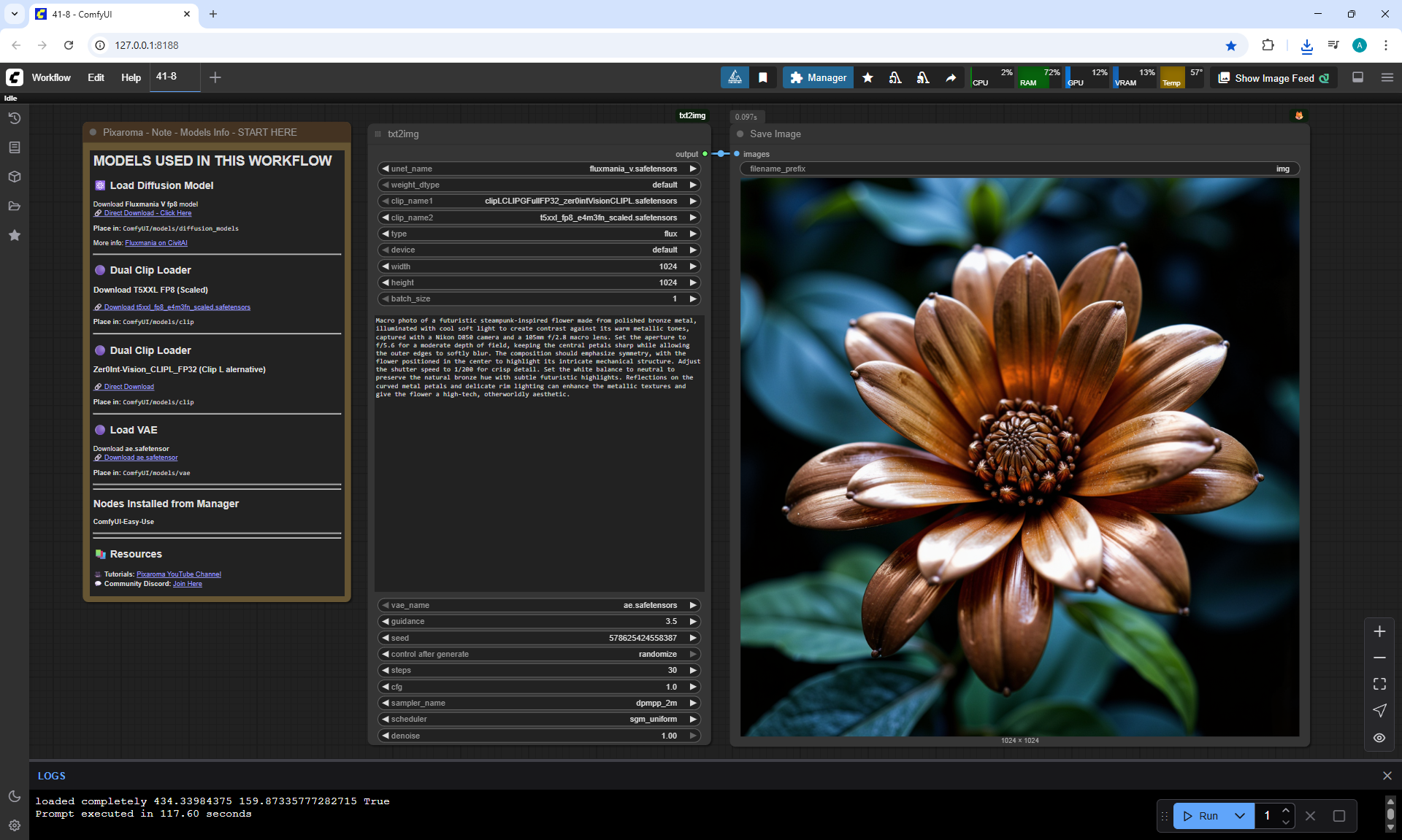This screenshot has width=1402, height=840.
Task: Click the share arrow icon in the toolbar
Action: [951, 77]
